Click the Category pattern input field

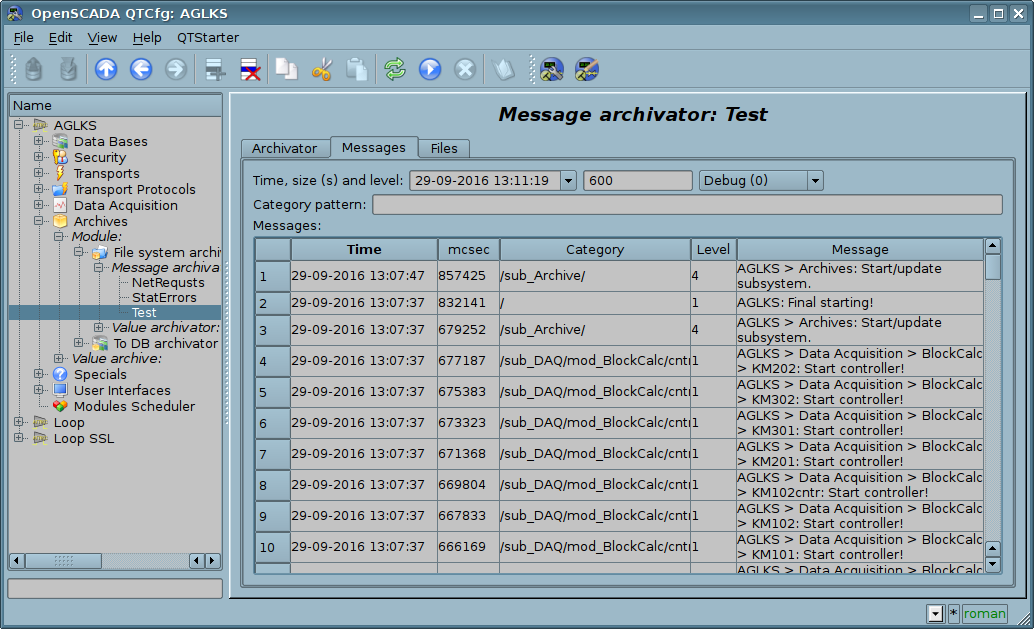tap(687, 205)
